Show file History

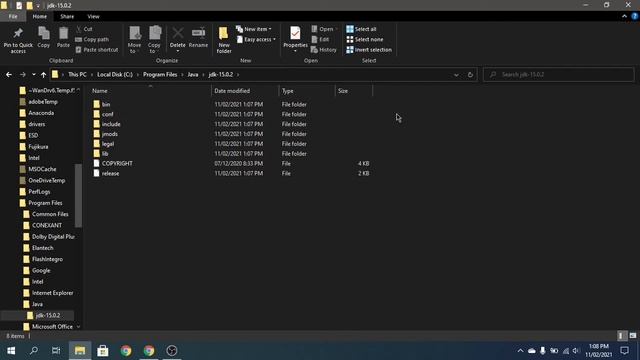click(324, 50)
